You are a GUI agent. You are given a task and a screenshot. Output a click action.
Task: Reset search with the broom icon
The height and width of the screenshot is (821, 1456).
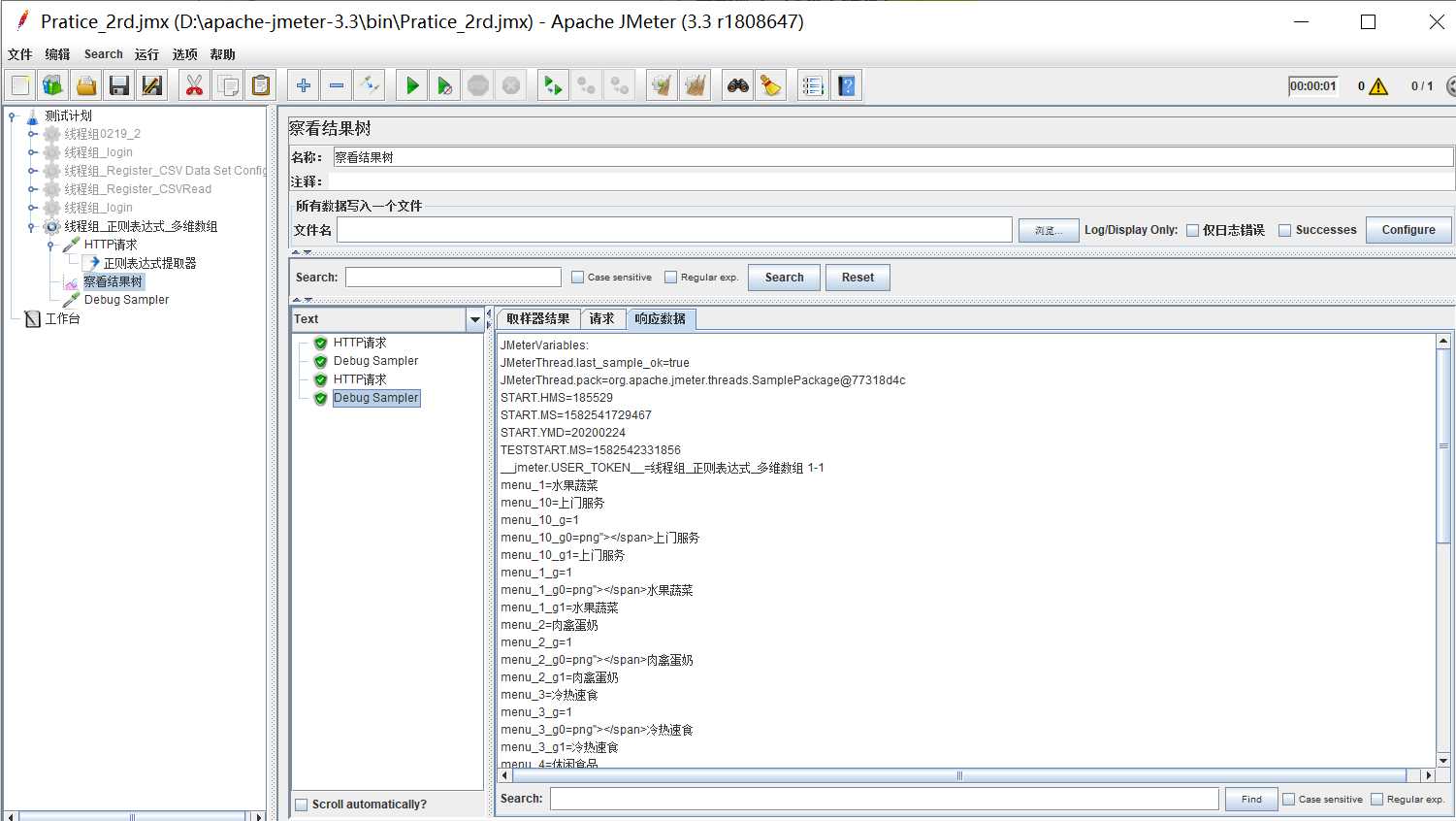[x=771, y=85]
